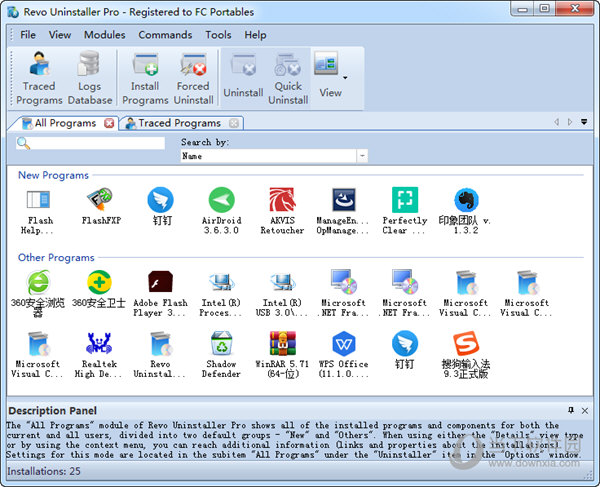Click the New Programs group header

(x=53, y=175)
